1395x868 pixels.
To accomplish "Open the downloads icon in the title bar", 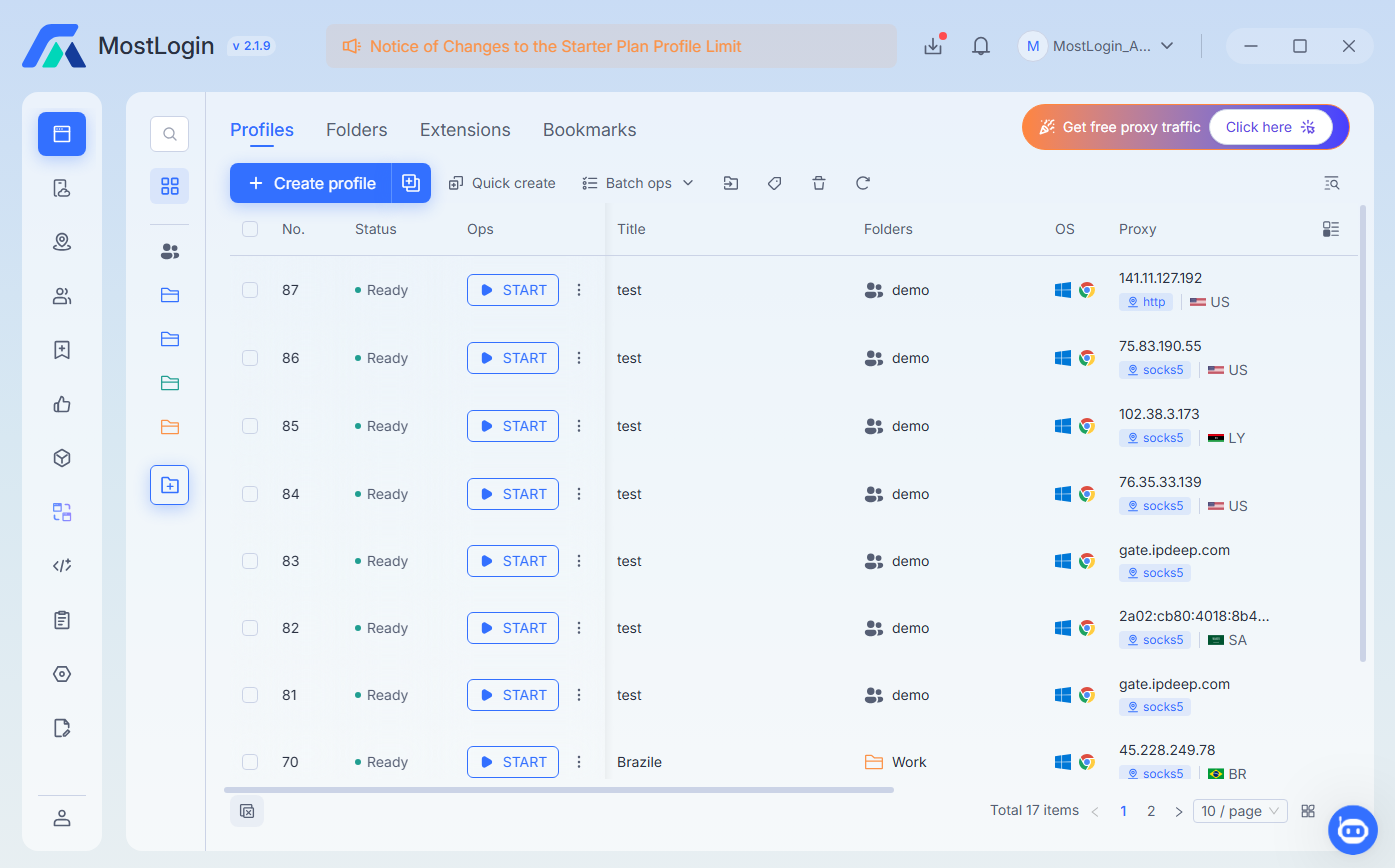I will 933,46.
